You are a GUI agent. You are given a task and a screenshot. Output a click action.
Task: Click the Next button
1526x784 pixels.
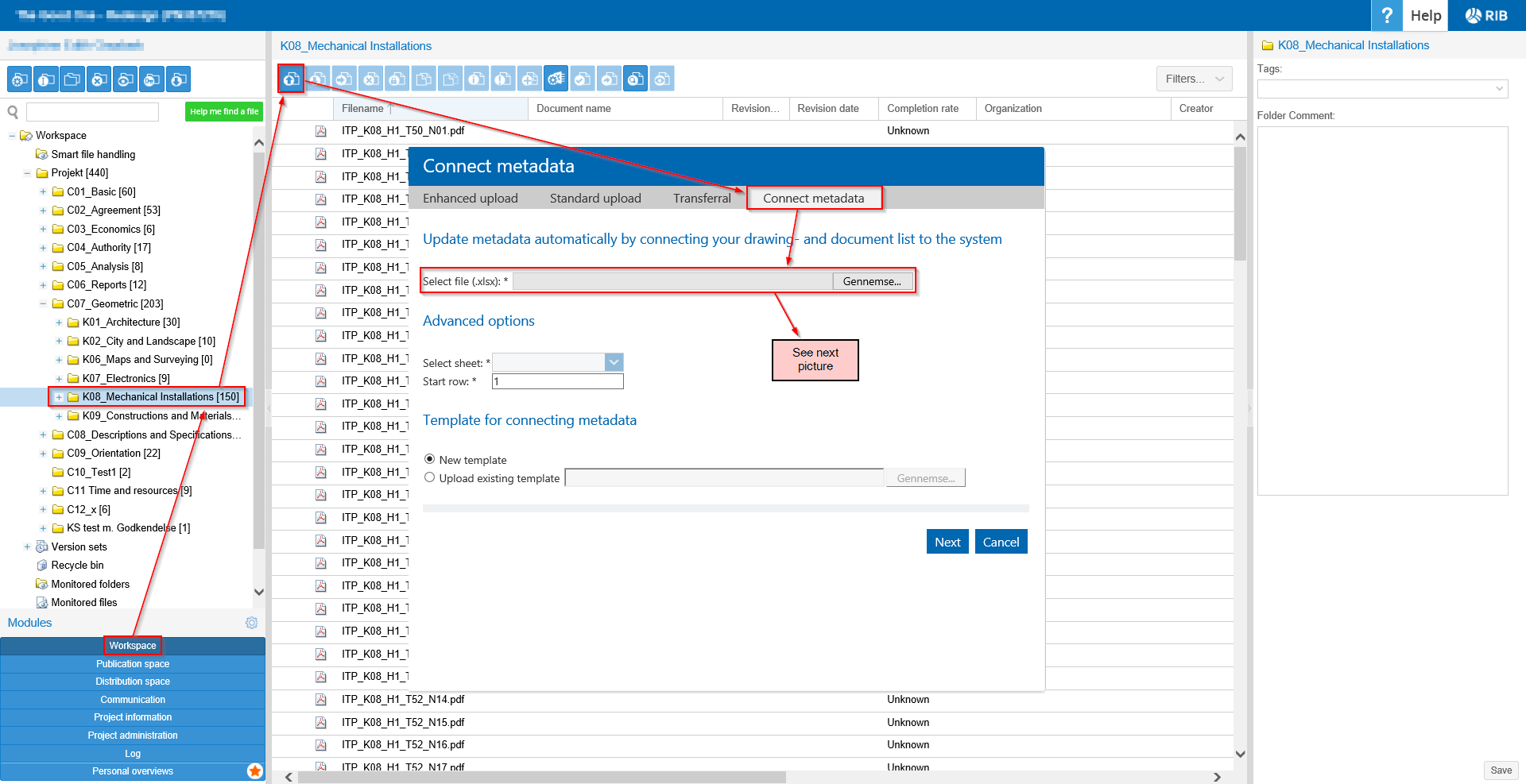(947, 542)
